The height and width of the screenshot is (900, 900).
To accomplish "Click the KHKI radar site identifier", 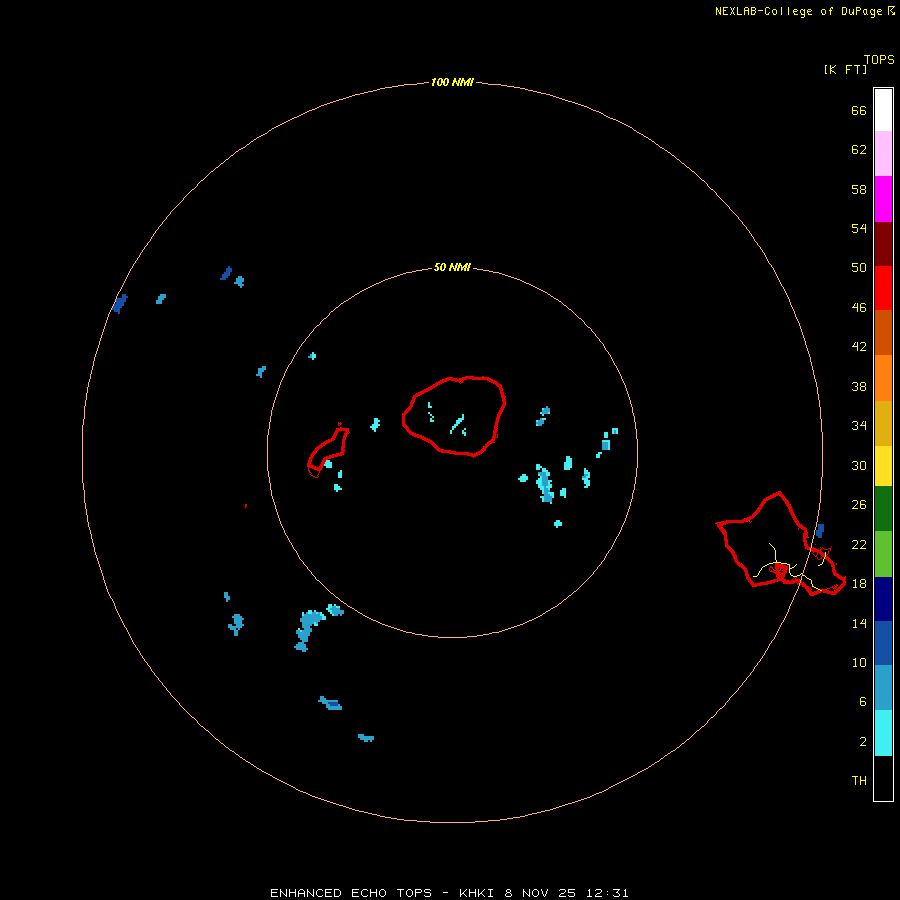I will (x=478, y=893).
